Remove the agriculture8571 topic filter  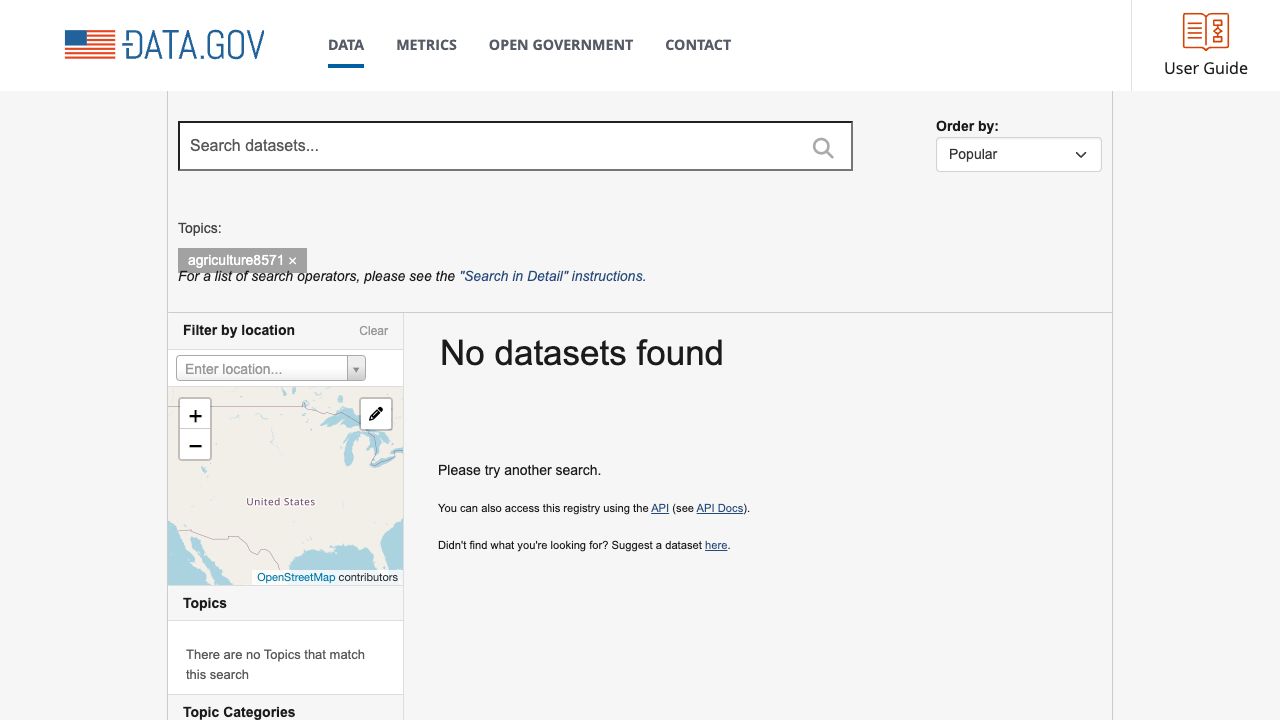(x=293, y=261)
